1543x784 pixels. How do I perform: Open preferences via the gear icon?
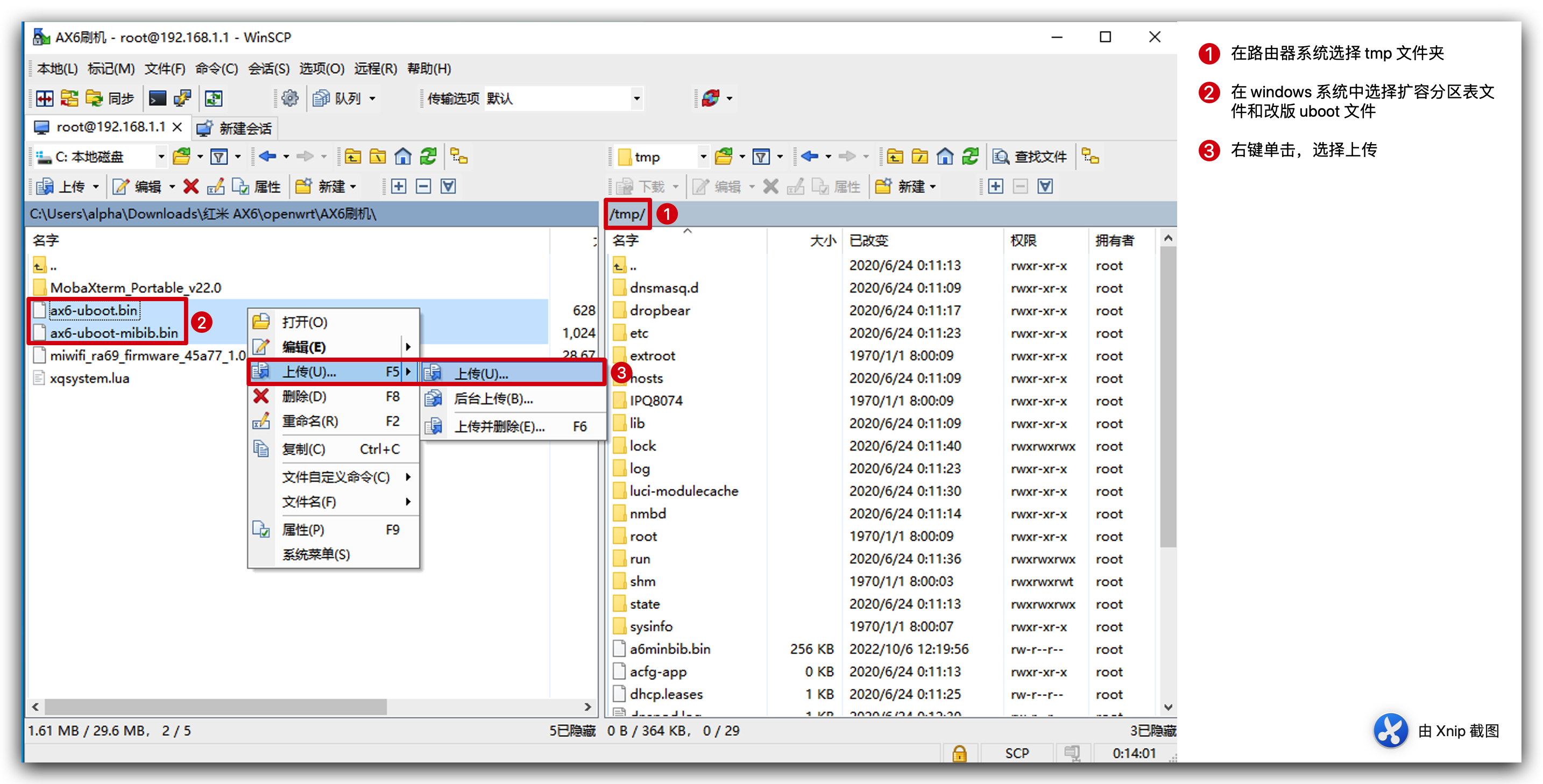pos(291,98)
